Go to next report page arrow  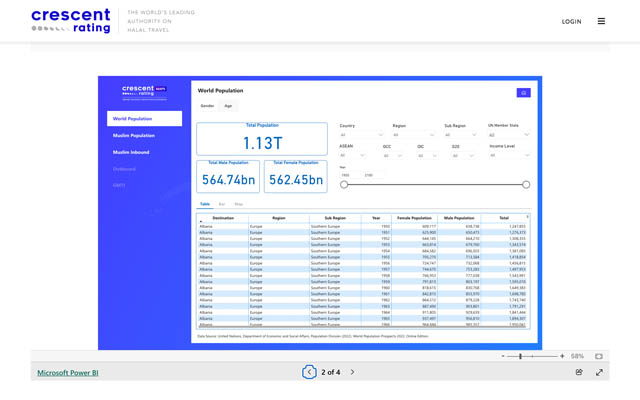352,372
